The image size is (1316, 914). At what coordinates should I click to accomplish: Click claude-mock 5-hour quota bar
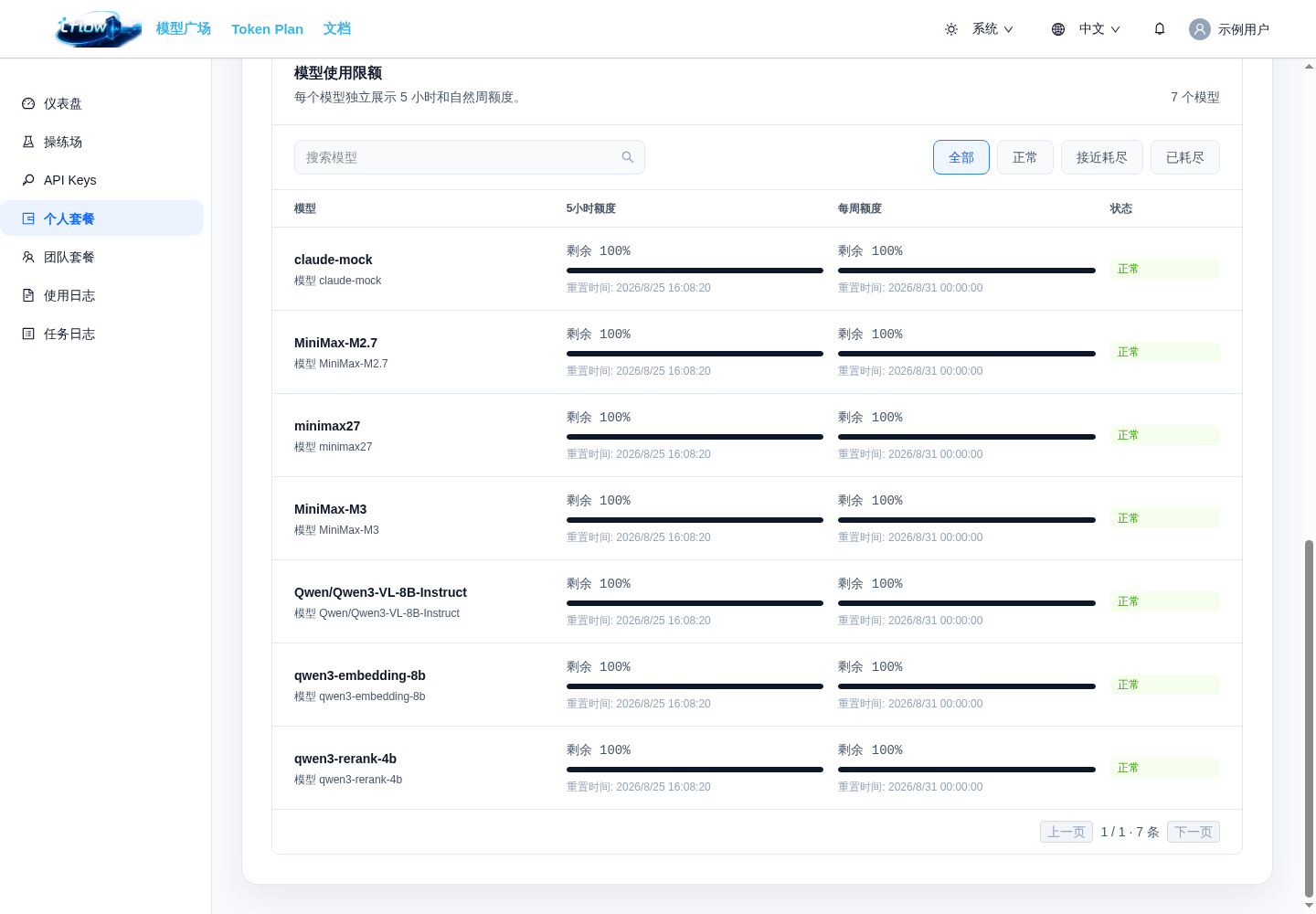click(695, 271)
